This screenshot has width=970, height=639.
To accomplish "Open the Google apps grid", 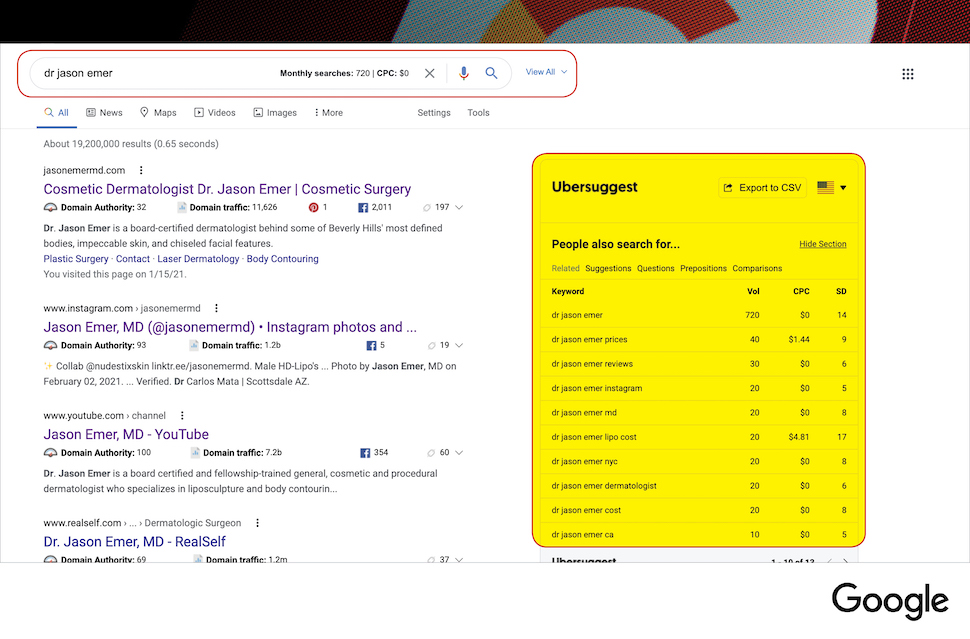I will pyautogui.click(x=908, y=74).
